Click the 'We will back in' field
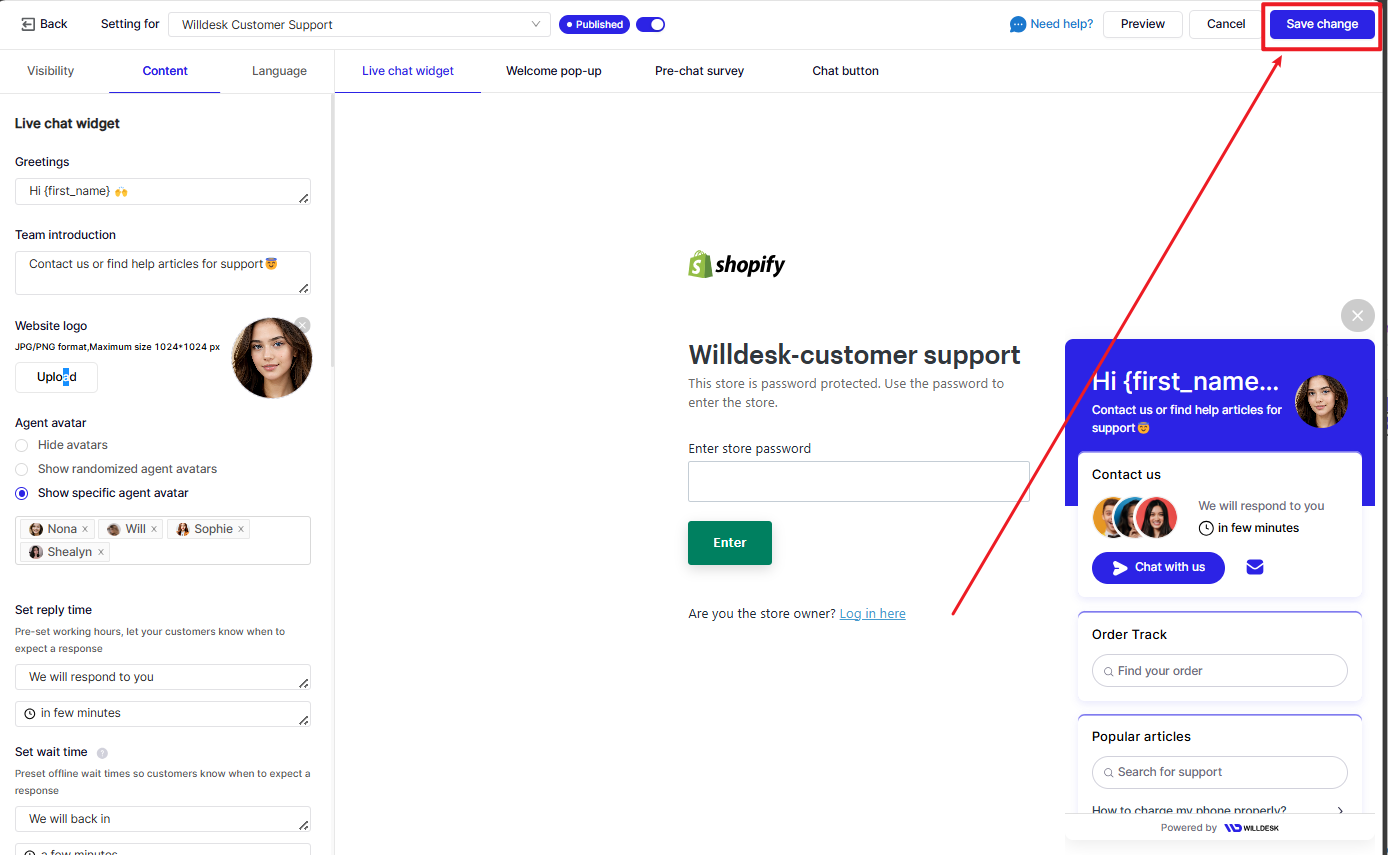 coord(163,819)
